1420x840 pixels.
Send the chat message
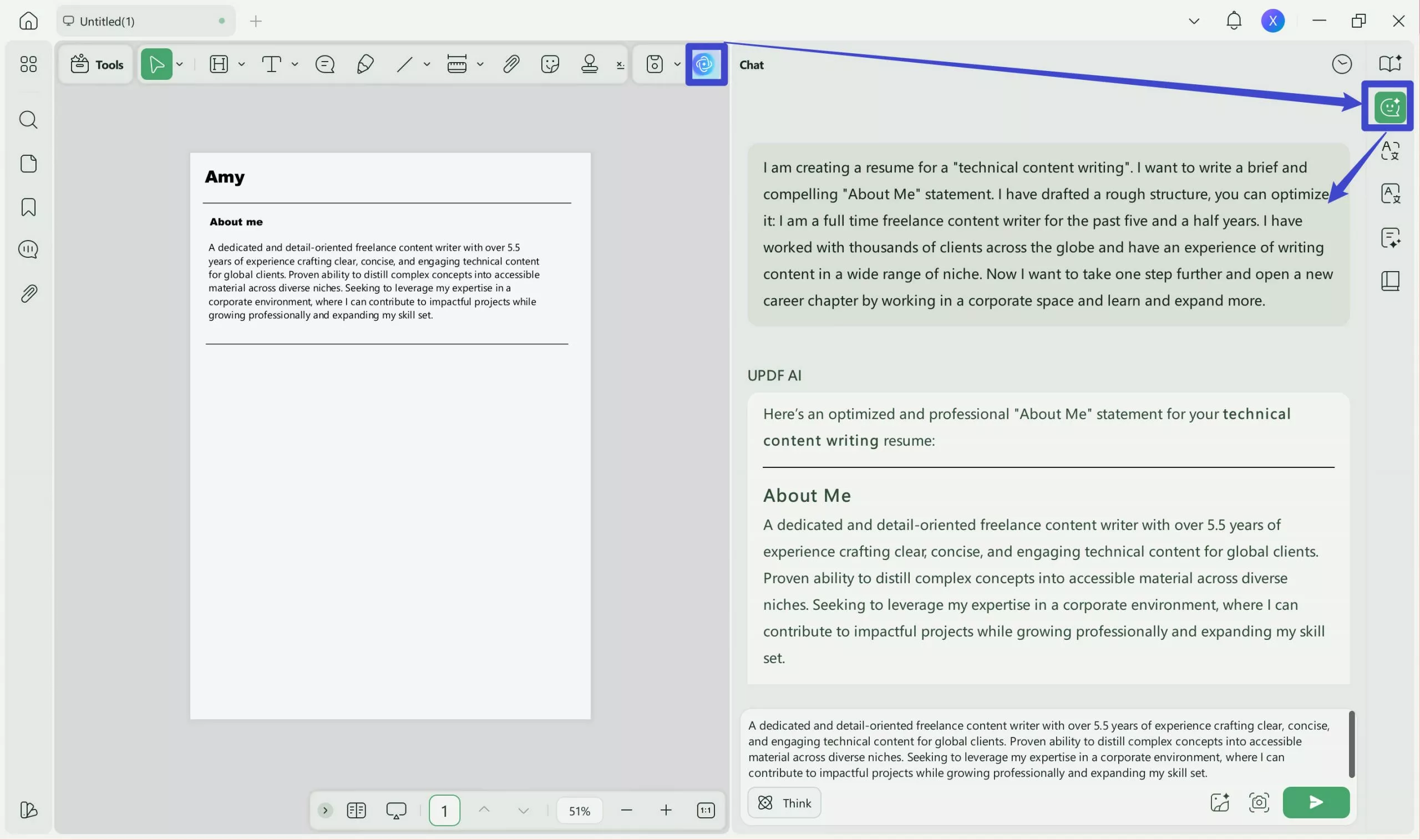[x=1315, y=802]
